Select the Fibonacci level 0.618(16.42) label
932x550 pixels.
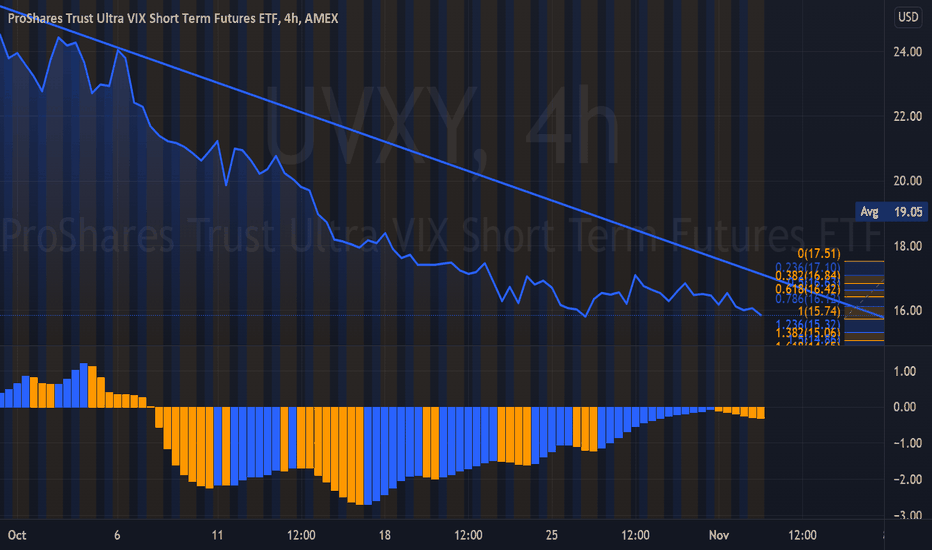tap(808, 289)
